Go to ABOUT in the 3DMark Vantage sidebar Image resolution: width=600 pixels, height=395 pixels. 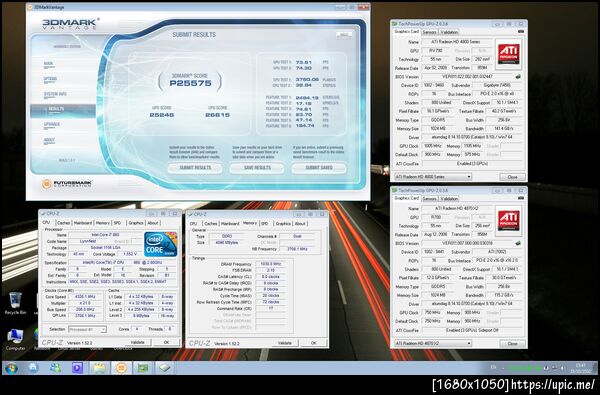[49, 140]
